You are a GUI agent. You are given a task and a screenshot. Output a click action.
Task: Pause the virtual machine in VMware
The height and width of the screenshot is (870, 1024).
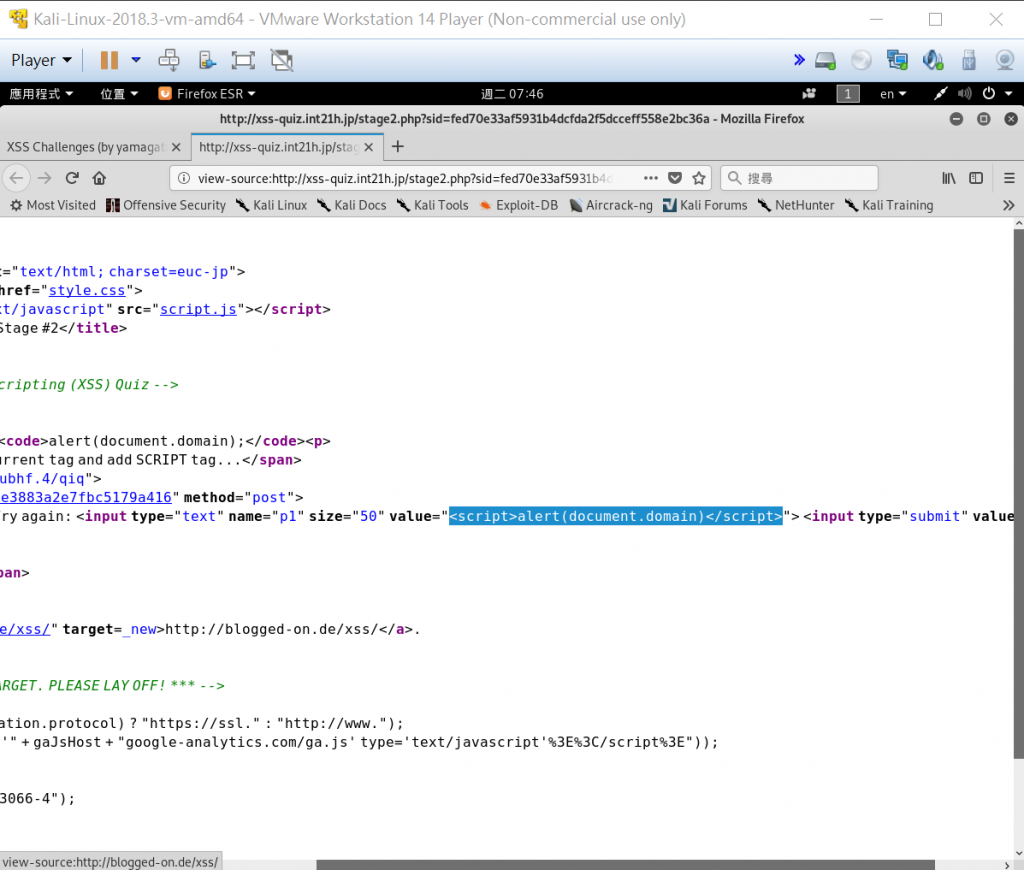tap(109, 60)
